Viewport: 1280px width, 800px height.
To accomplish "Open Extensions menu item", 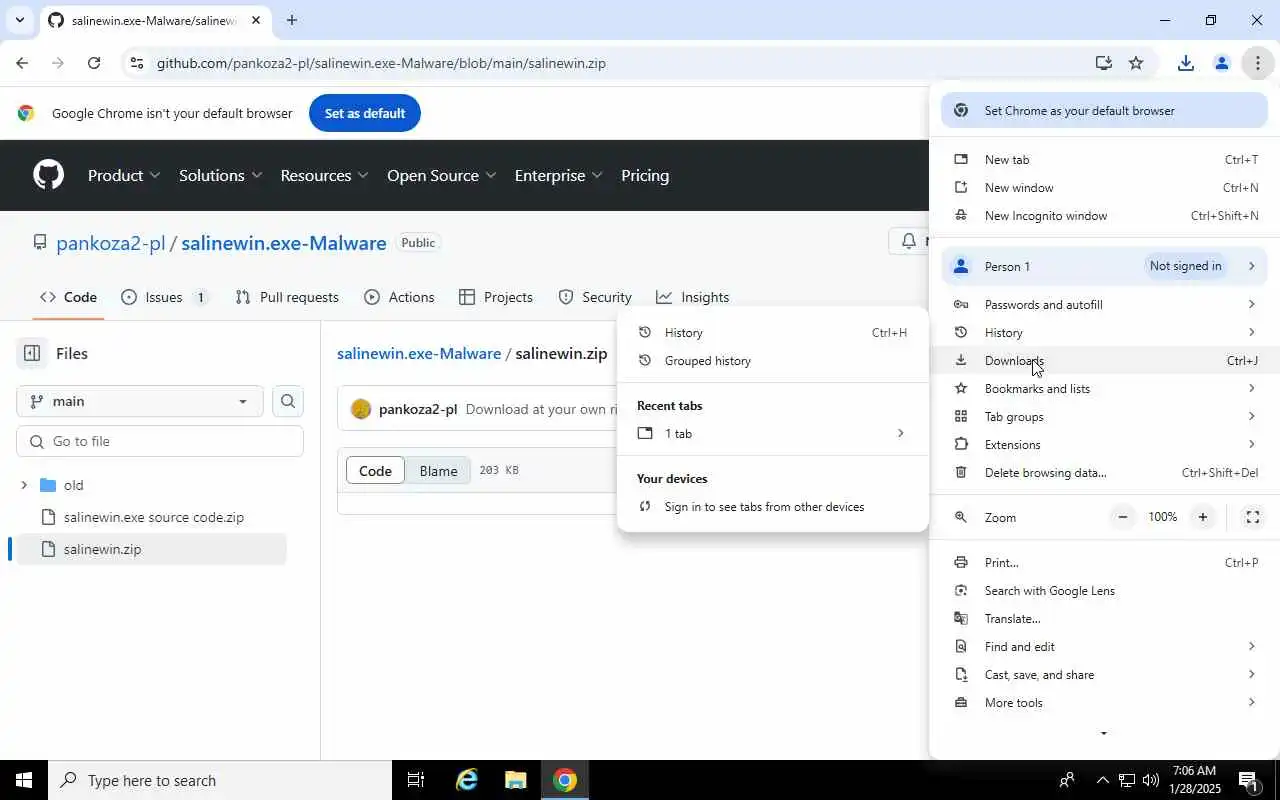I will (1104, 445).
